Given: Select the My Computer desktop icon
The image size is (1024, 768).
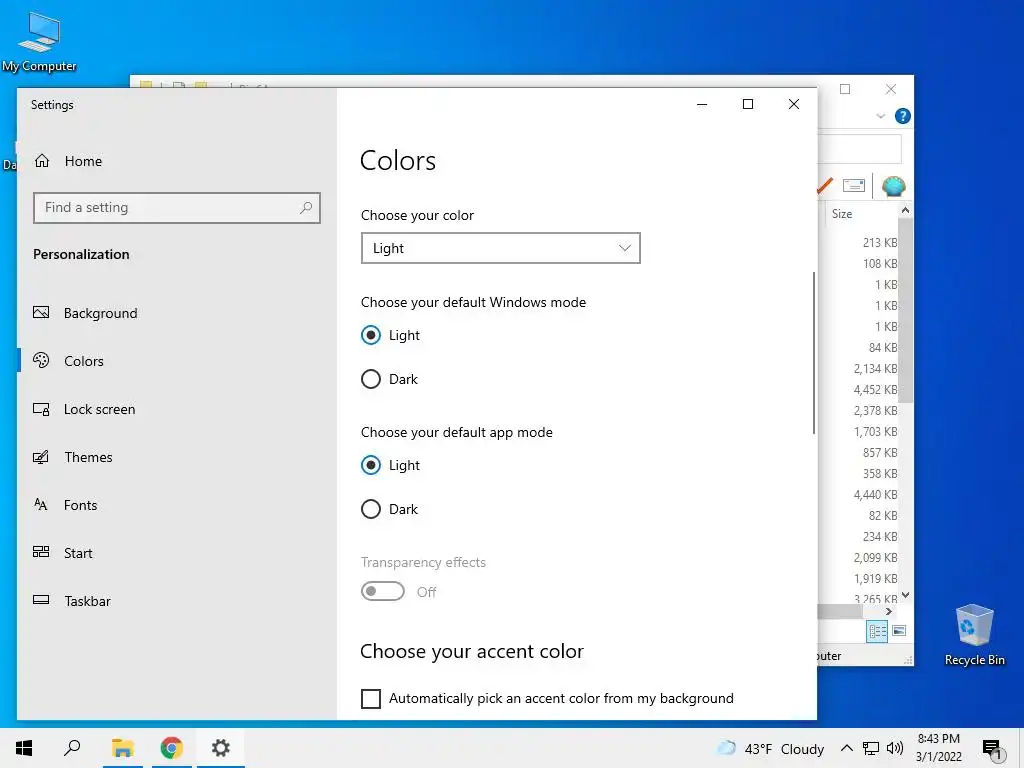Looking at the screenshot, I should pos(39,41).
